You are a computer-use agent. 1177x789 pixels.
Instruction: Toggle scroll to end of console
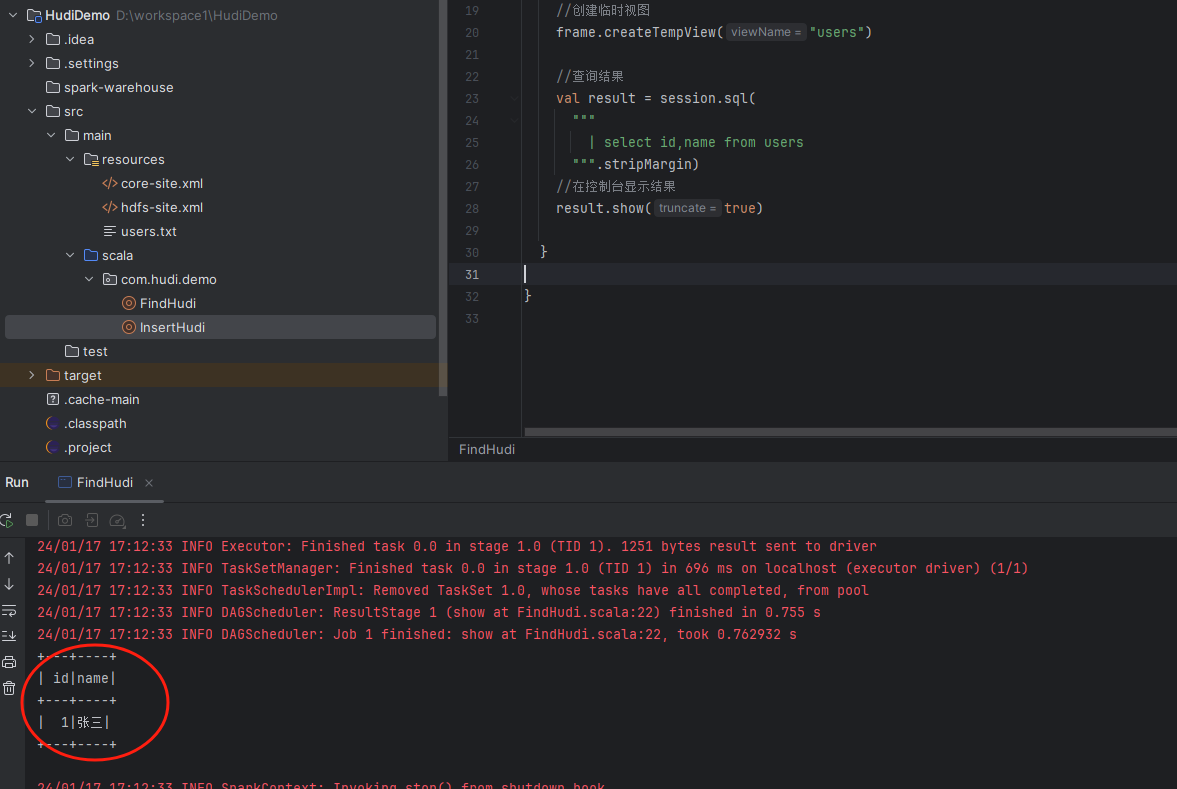[9, 636]
